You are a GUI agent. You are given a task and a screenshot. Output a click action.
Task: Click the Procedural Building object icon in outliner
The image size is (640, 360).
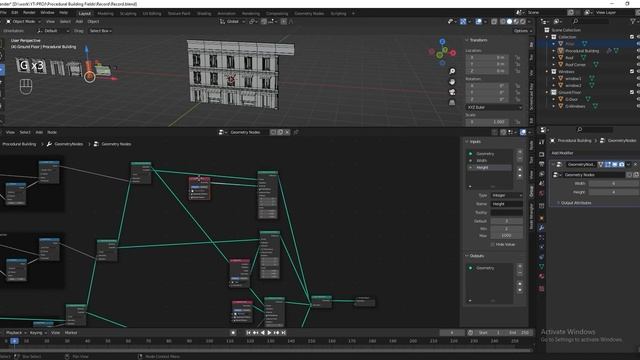560,51
